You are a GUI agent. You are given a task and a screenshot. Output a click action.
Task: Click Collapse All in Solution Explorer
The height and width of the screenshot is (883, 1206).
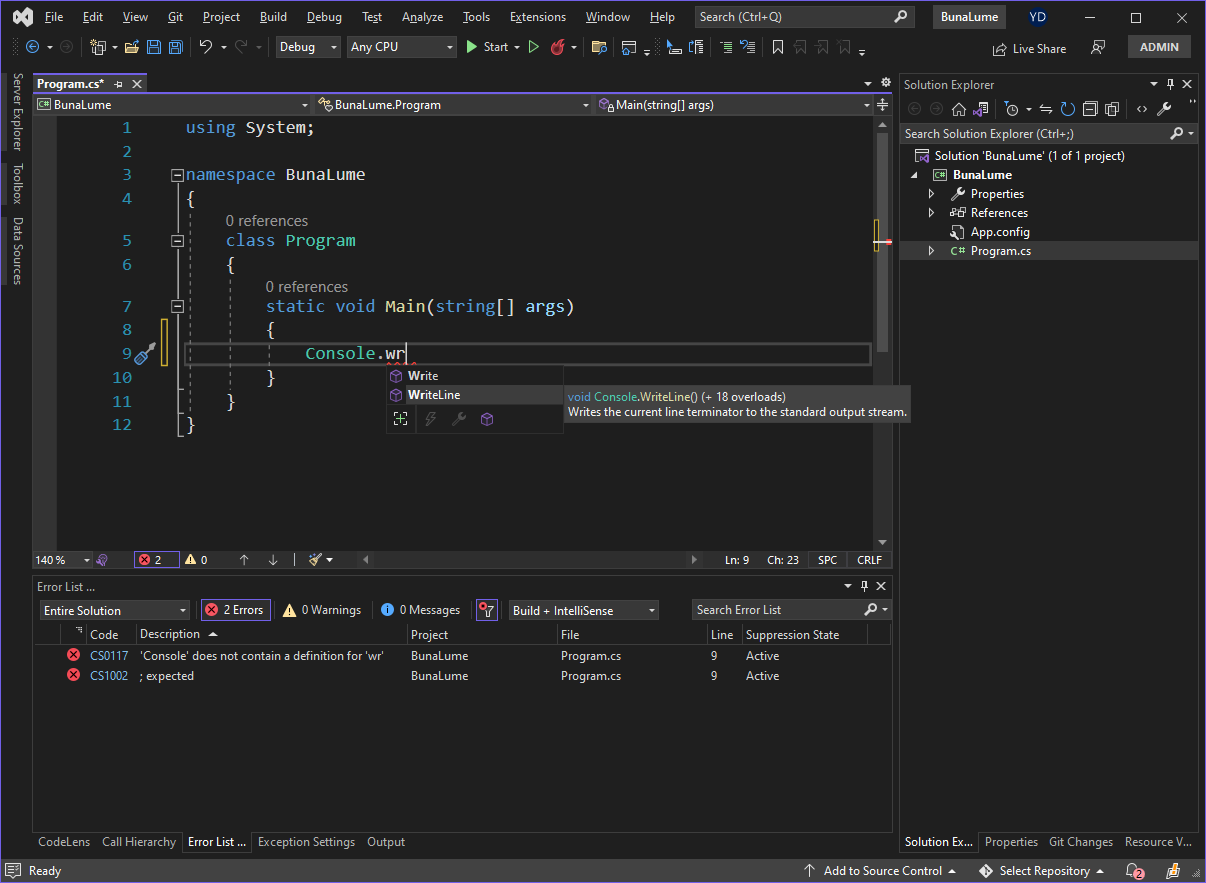(1090, 109)
